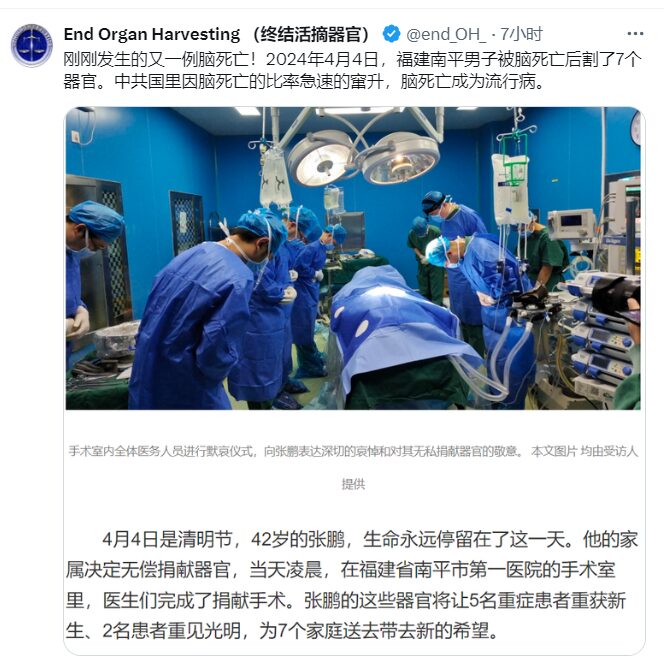Click the article paragraph about 张鹏
Viewport: 664px width, 656px height.
[351, 585]
